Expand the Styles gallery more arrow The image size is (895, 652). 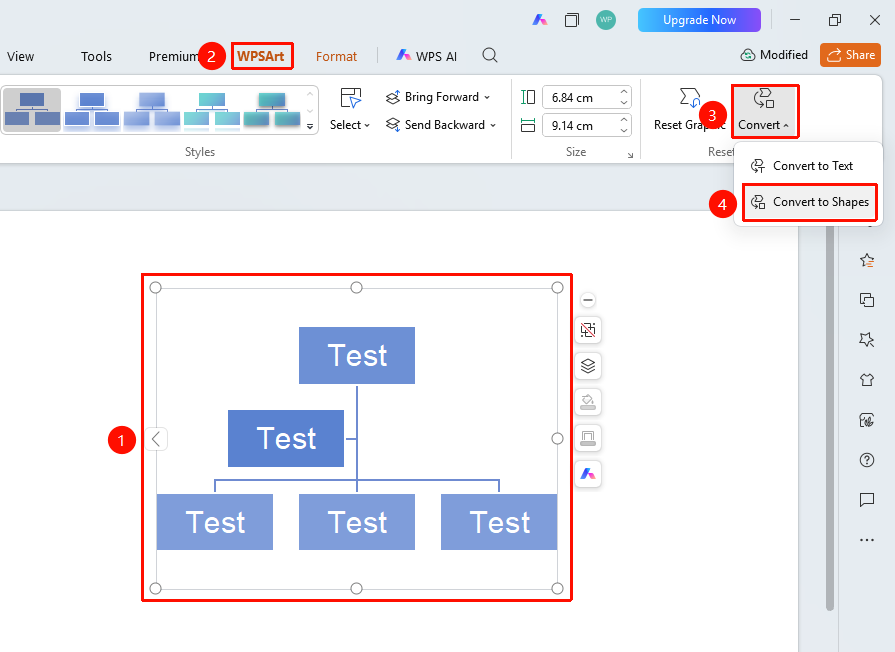coord(310,126)
